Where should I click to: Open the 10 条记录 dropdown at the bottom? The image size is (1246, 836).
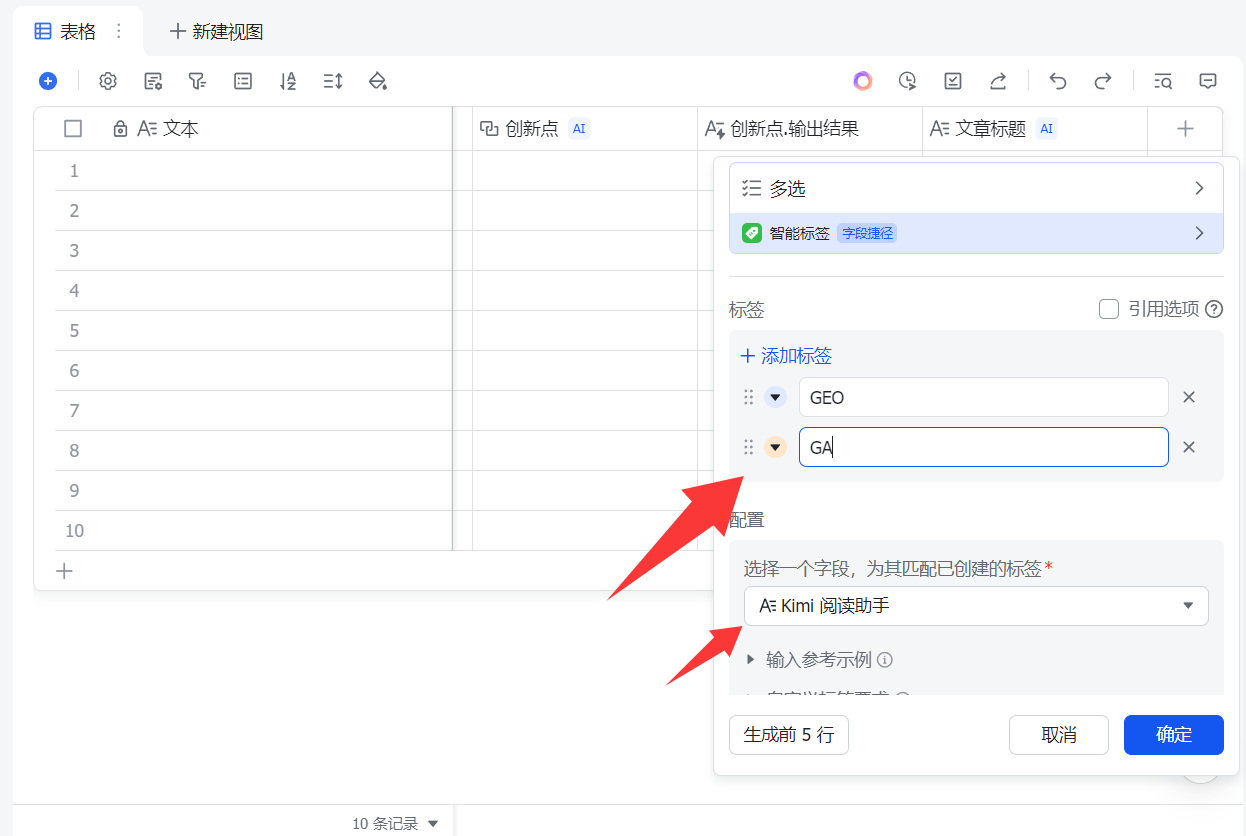point(396,824)
